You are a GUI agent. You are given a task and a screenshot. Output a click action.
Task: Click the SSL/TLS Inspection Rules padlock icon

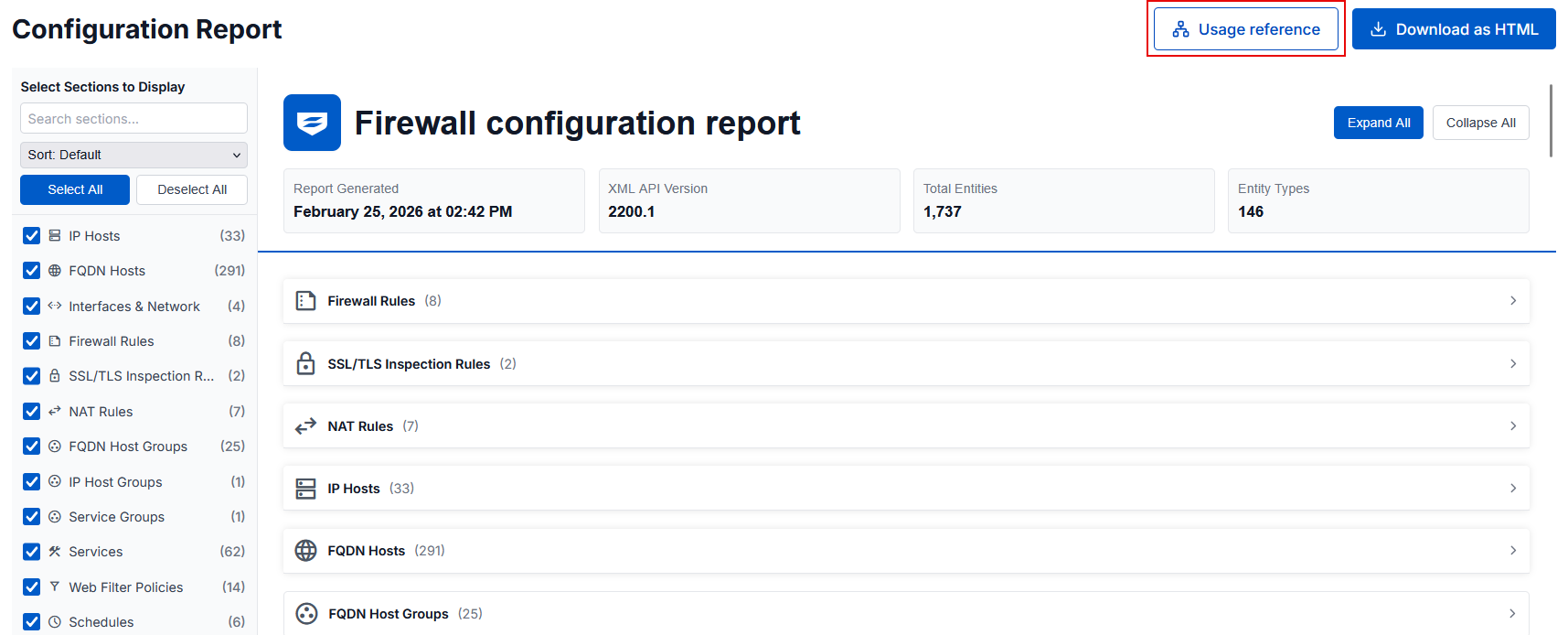click(x=305, y=364)
